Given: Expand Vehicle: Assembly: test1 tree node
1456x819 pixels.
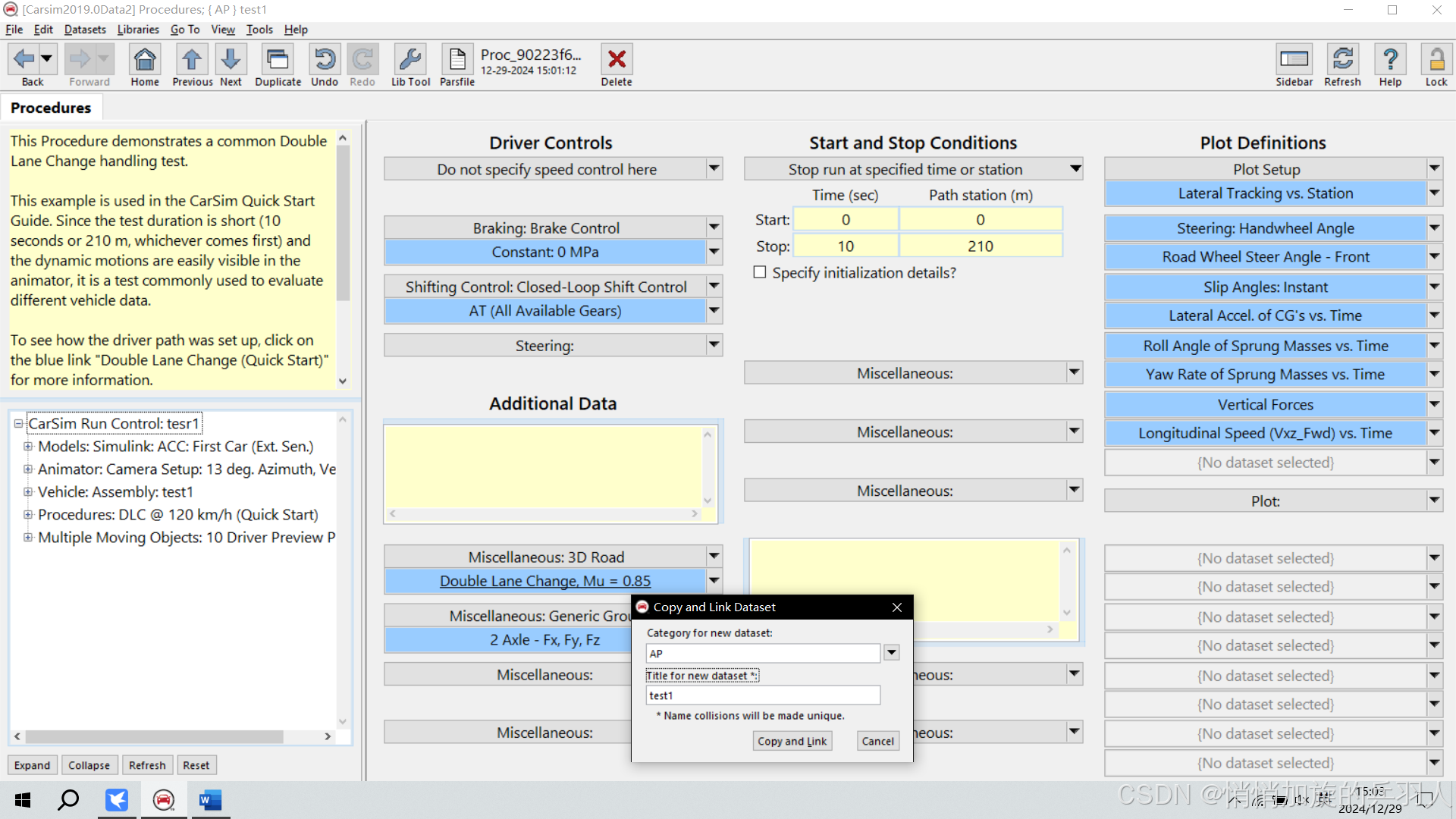Looking at the screenshot, I should [28, 492].
